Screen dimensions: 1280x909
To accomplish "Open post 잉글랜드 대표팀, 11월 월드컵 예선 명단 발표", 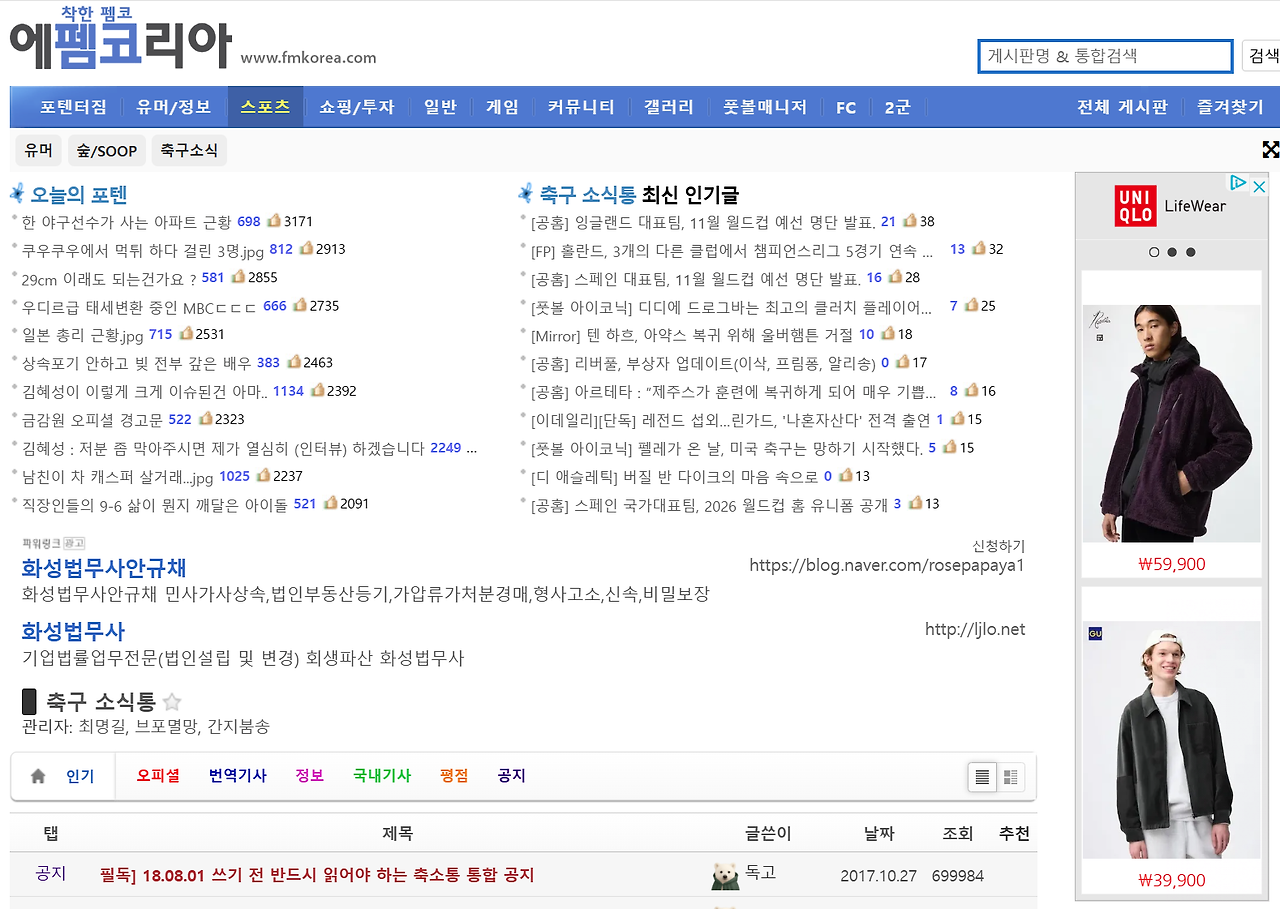I will tap(703, 222).
